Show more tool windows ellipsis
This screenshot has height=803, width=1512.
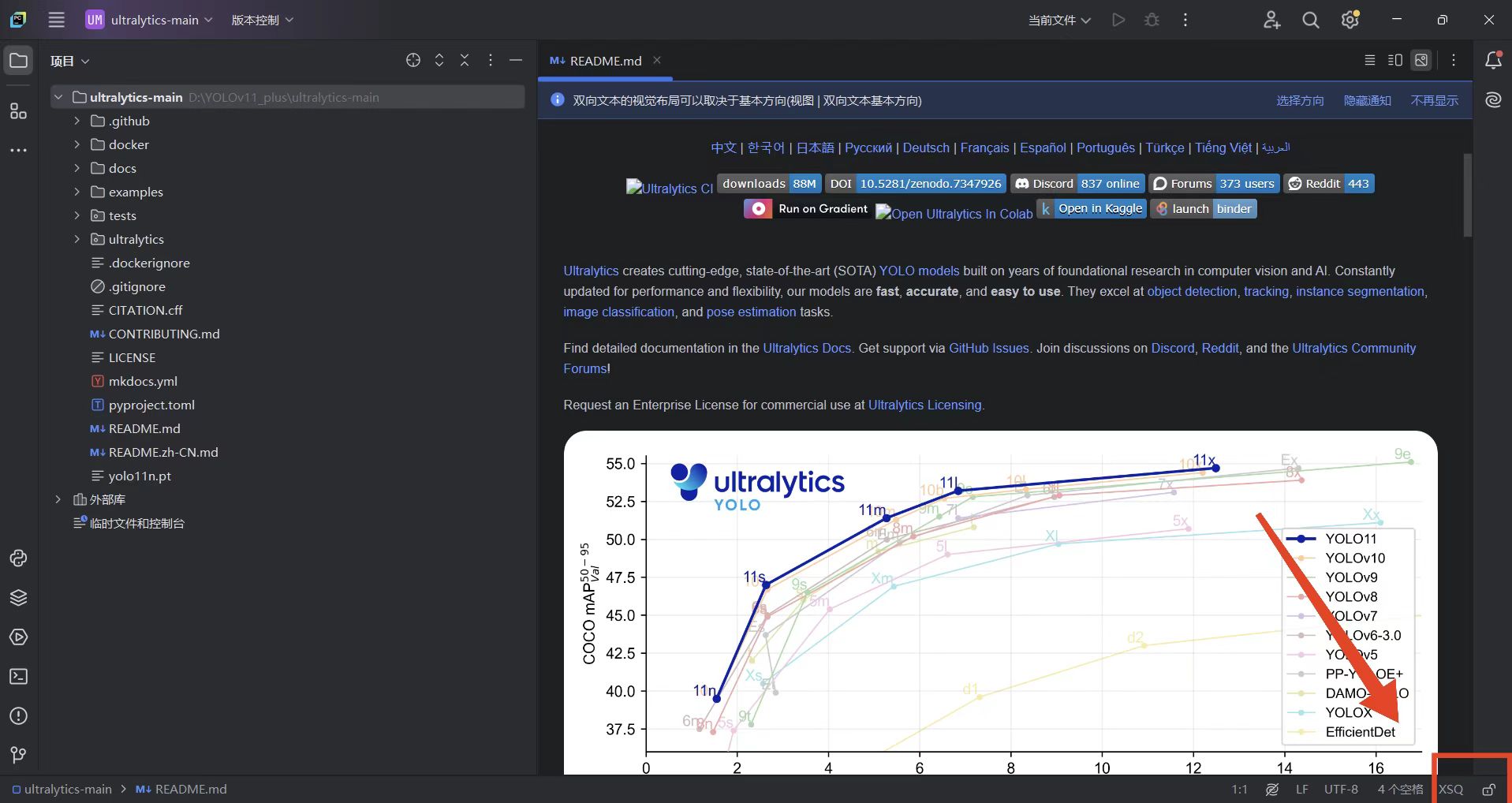click(18, 150)
